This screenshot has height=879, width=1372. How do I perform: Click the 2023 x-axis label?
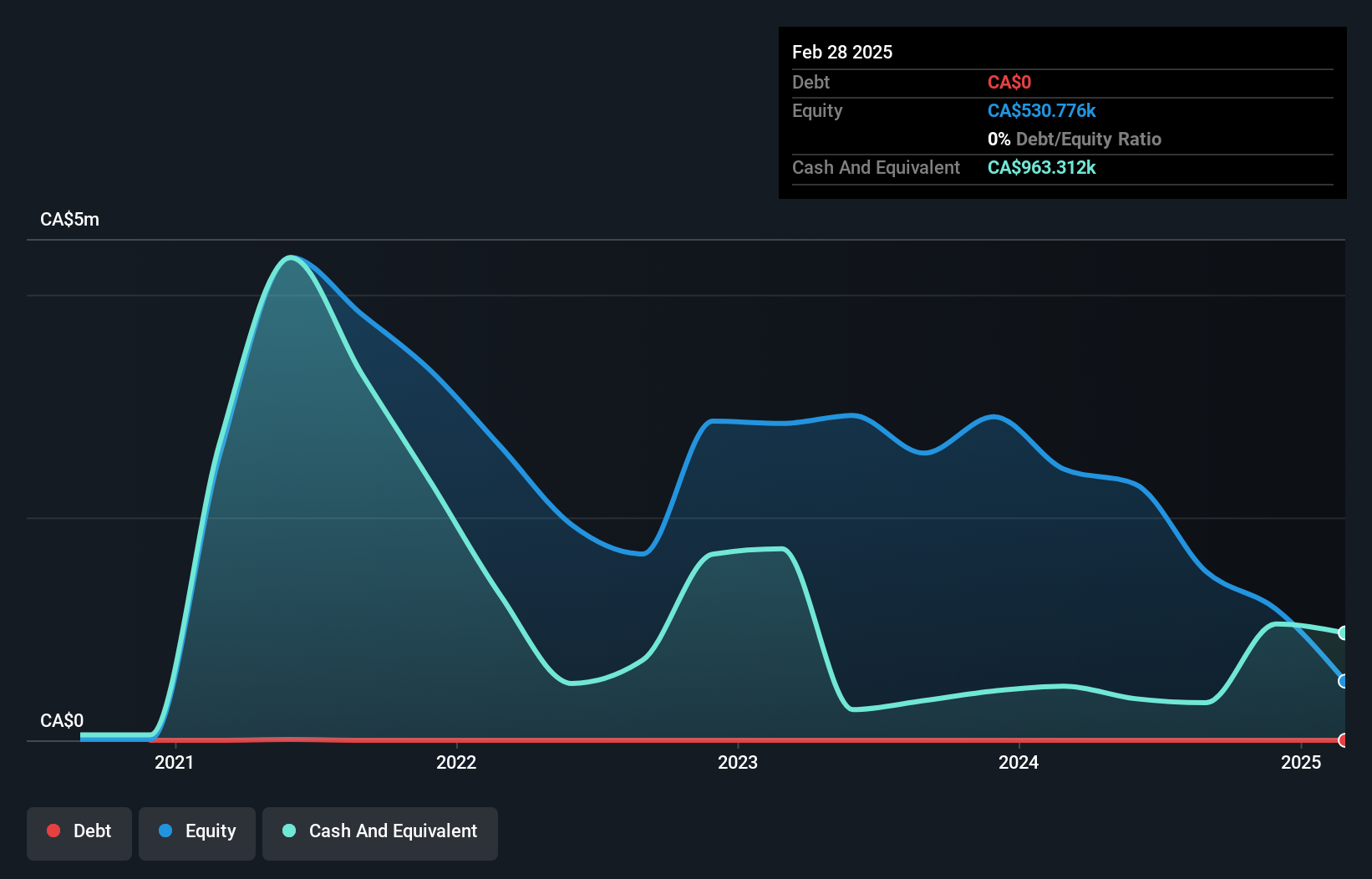(738, 762)
